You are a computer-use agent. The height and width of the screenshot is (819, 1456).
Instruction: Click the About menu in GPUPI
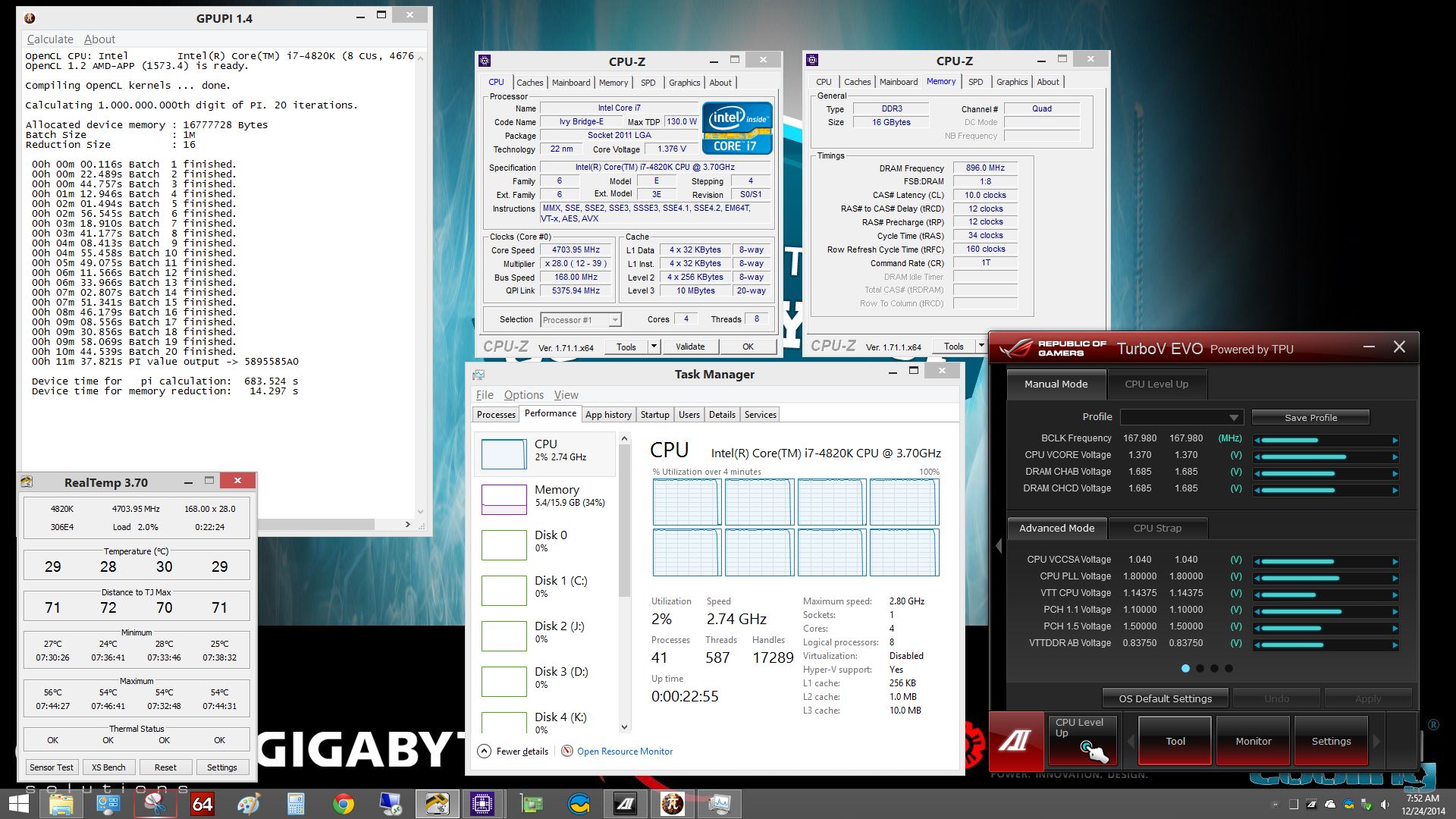click(99, 39)
